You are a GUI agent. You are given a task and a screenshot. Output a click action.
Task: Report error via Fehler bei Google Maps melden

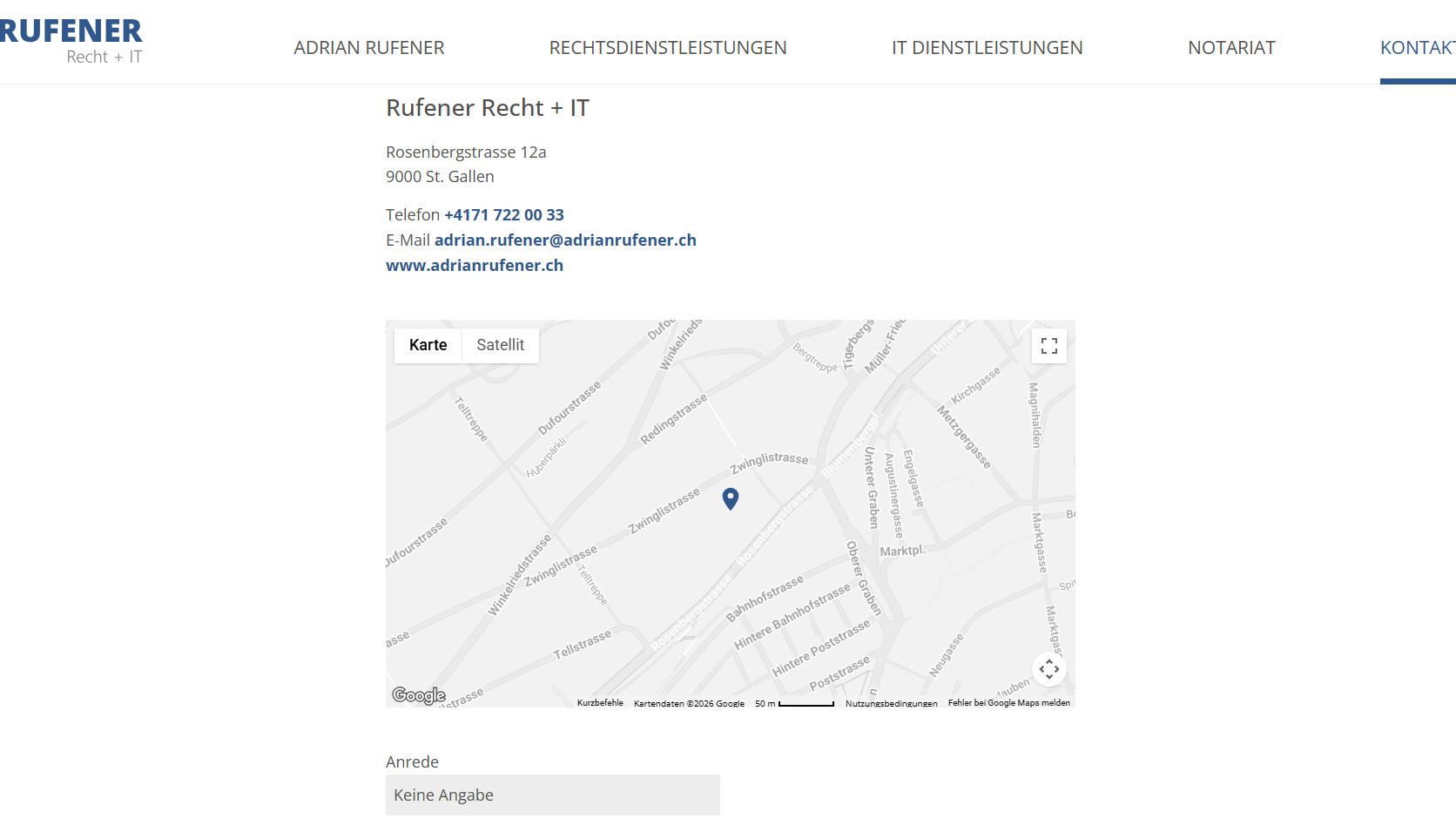pyautogui.click(x=1009, y=702)
